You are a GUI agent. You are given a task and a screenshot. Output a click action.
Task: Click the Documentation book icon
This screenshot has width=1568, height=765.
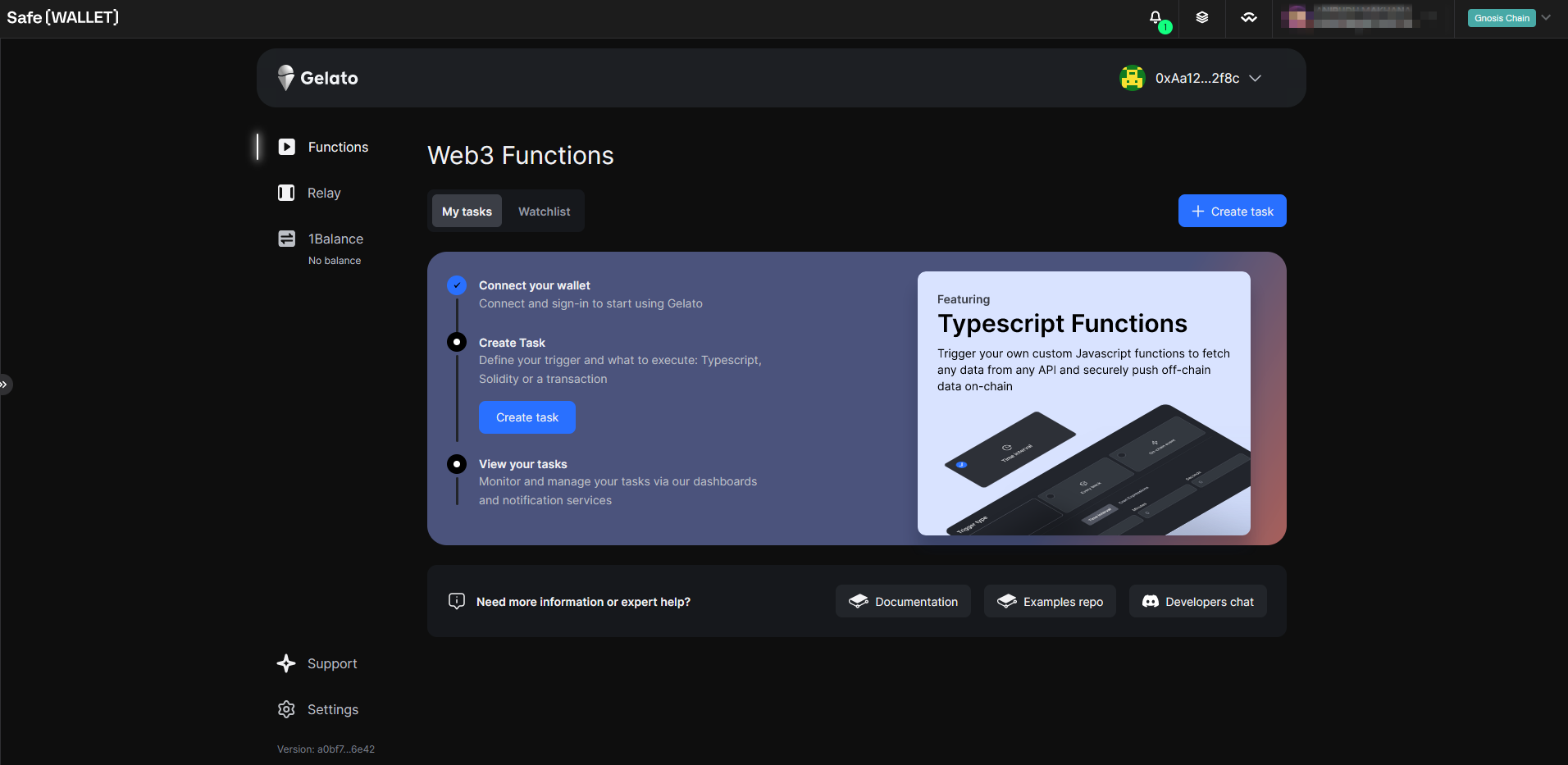859,601
